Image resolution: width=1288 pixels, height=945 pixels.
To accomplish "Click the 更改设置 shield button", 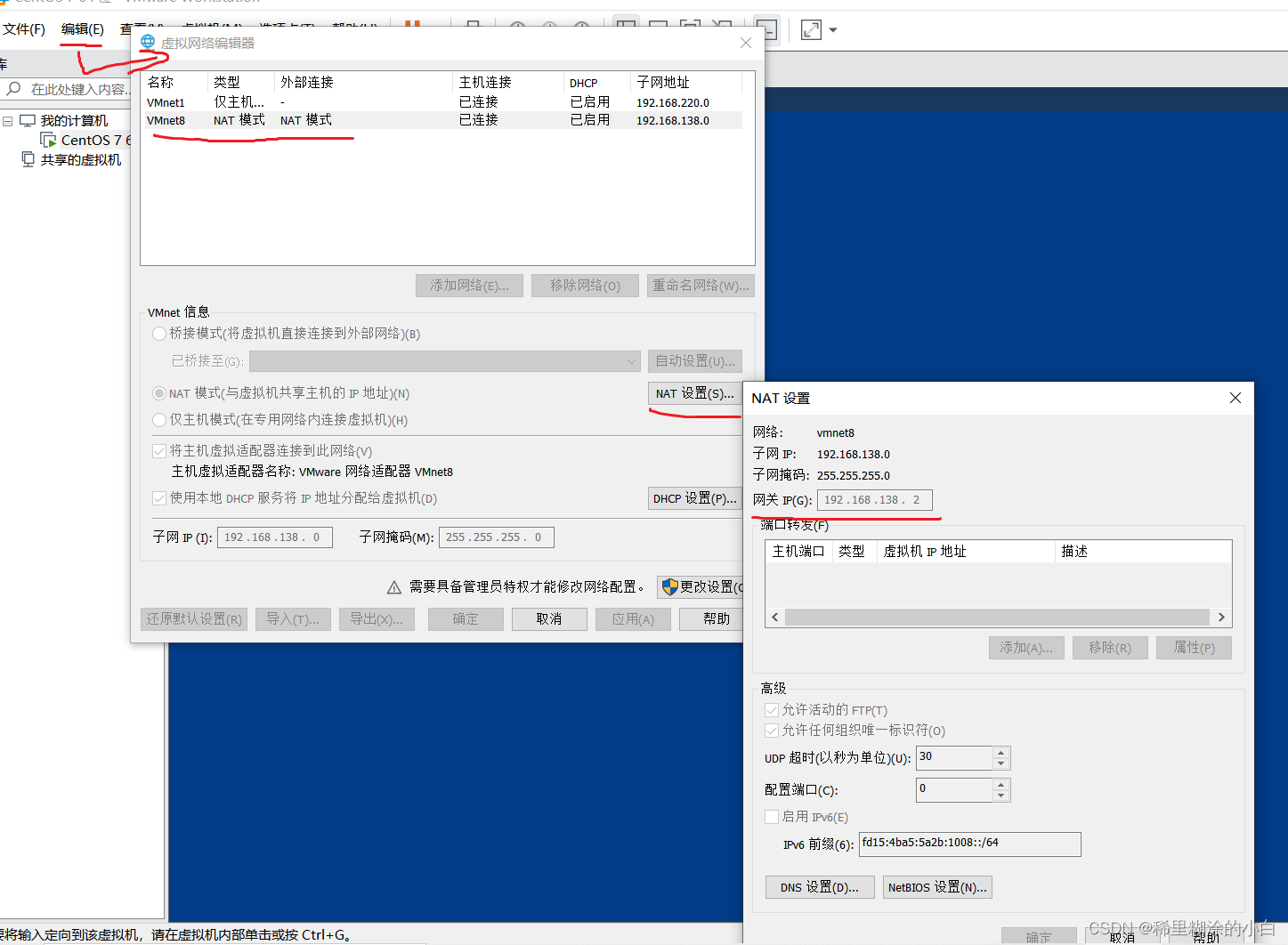I will [701, 587].
